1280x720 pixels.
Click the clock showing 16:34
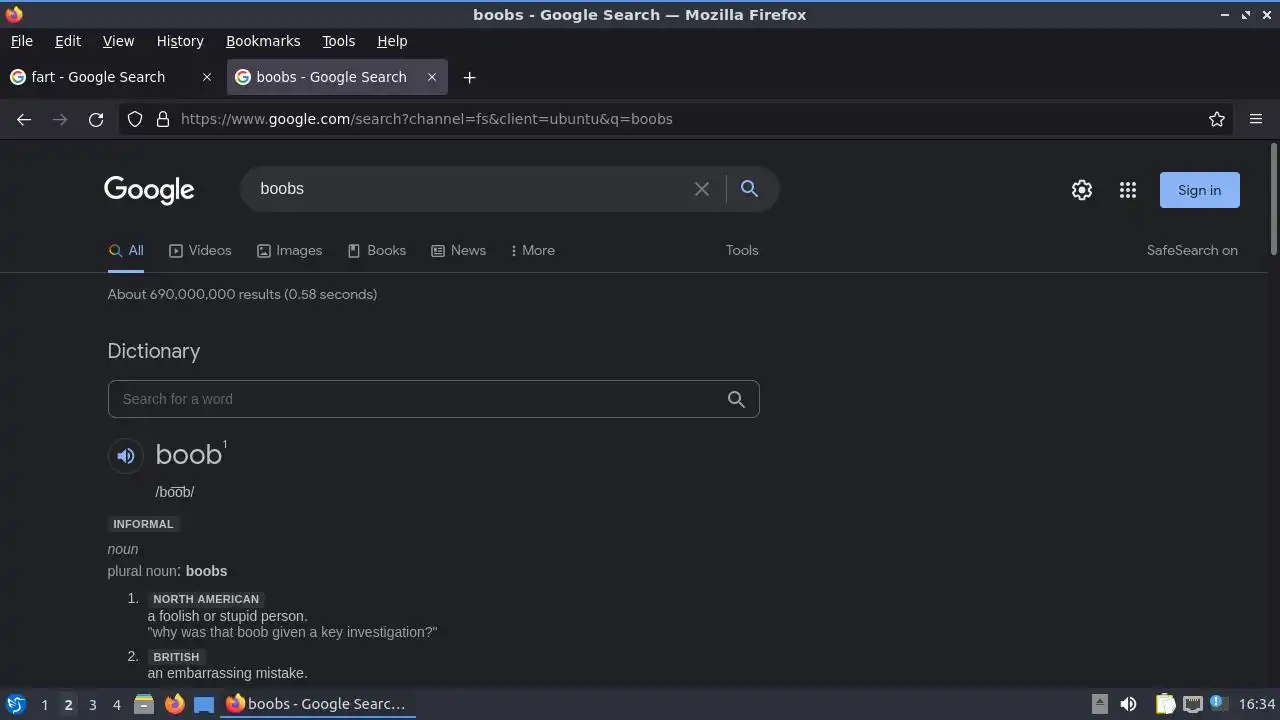click(1257, 704)
